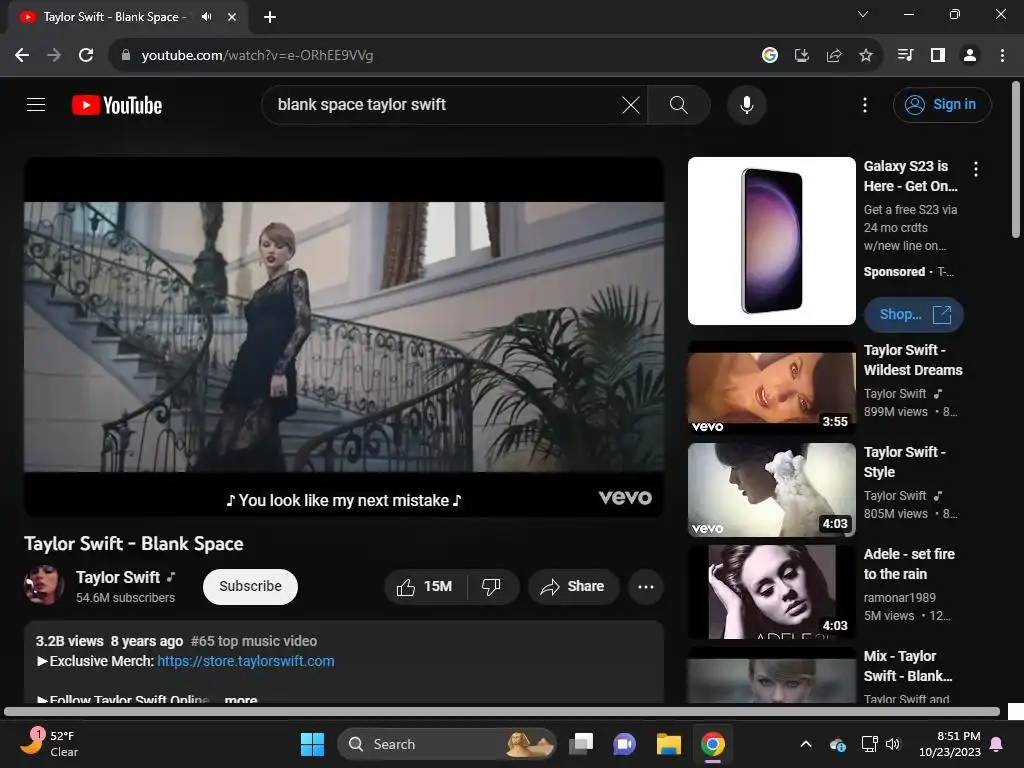Screen dimensions: 1024x768
Task: Open YouTube settings three-dot menu
Action: [865, 104]
